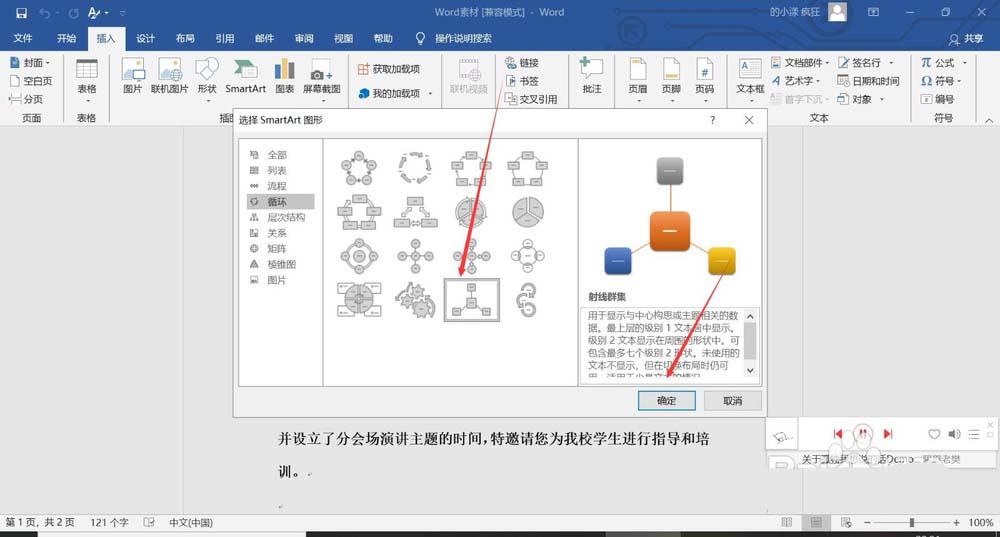Image resolution: width=1000 pixels, height=537 pixels.
Task: Click 获取加载项 get add-ins
Action: coord(389,69)
